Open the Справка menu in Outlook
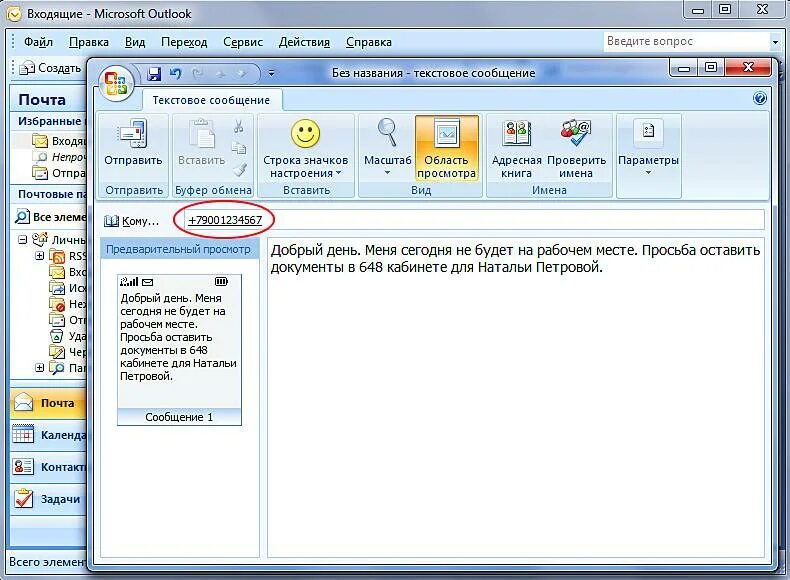The height and width of the screenshot is (580, 790). point(369,42)
